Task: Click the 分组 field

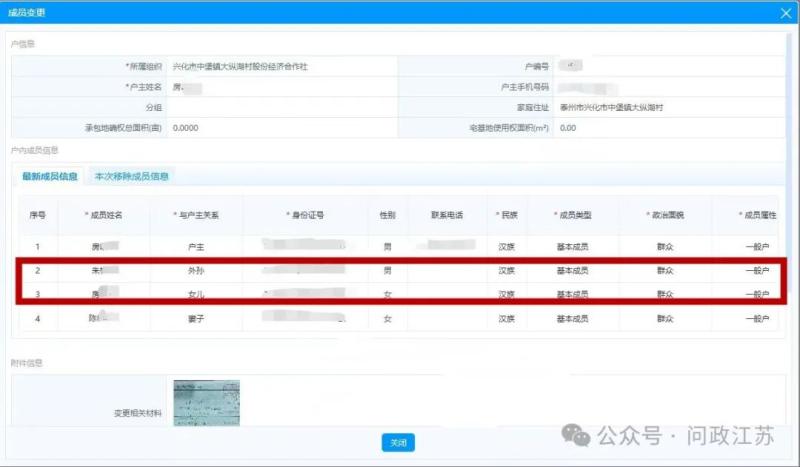Action: coord(280,107)
